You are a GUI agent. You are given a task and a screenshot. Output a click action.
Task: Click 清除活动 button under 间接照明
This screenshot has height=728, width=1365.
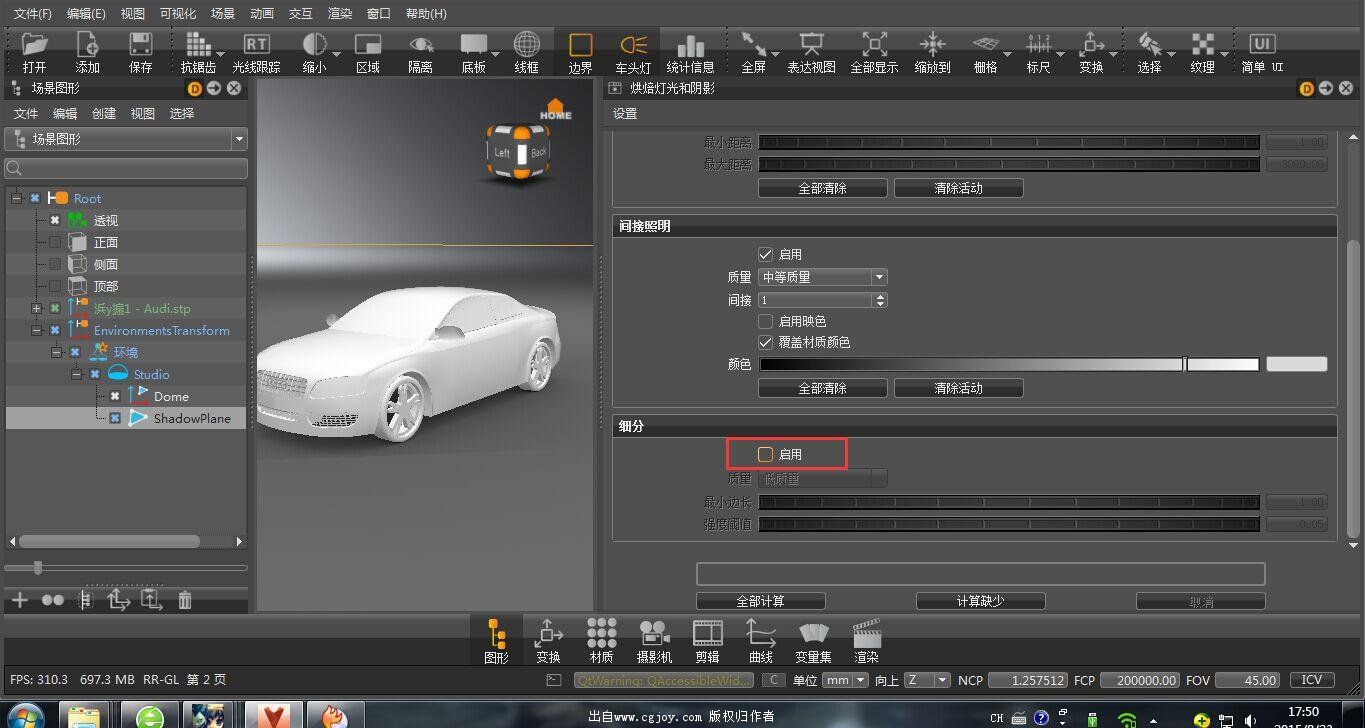[x=958, y=388]
